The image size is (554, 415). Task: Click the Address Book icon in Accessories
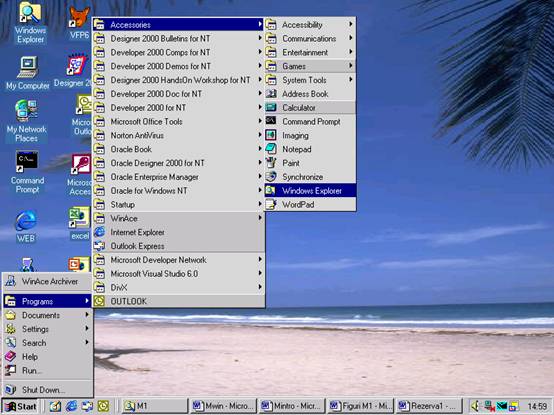[271, 94]
